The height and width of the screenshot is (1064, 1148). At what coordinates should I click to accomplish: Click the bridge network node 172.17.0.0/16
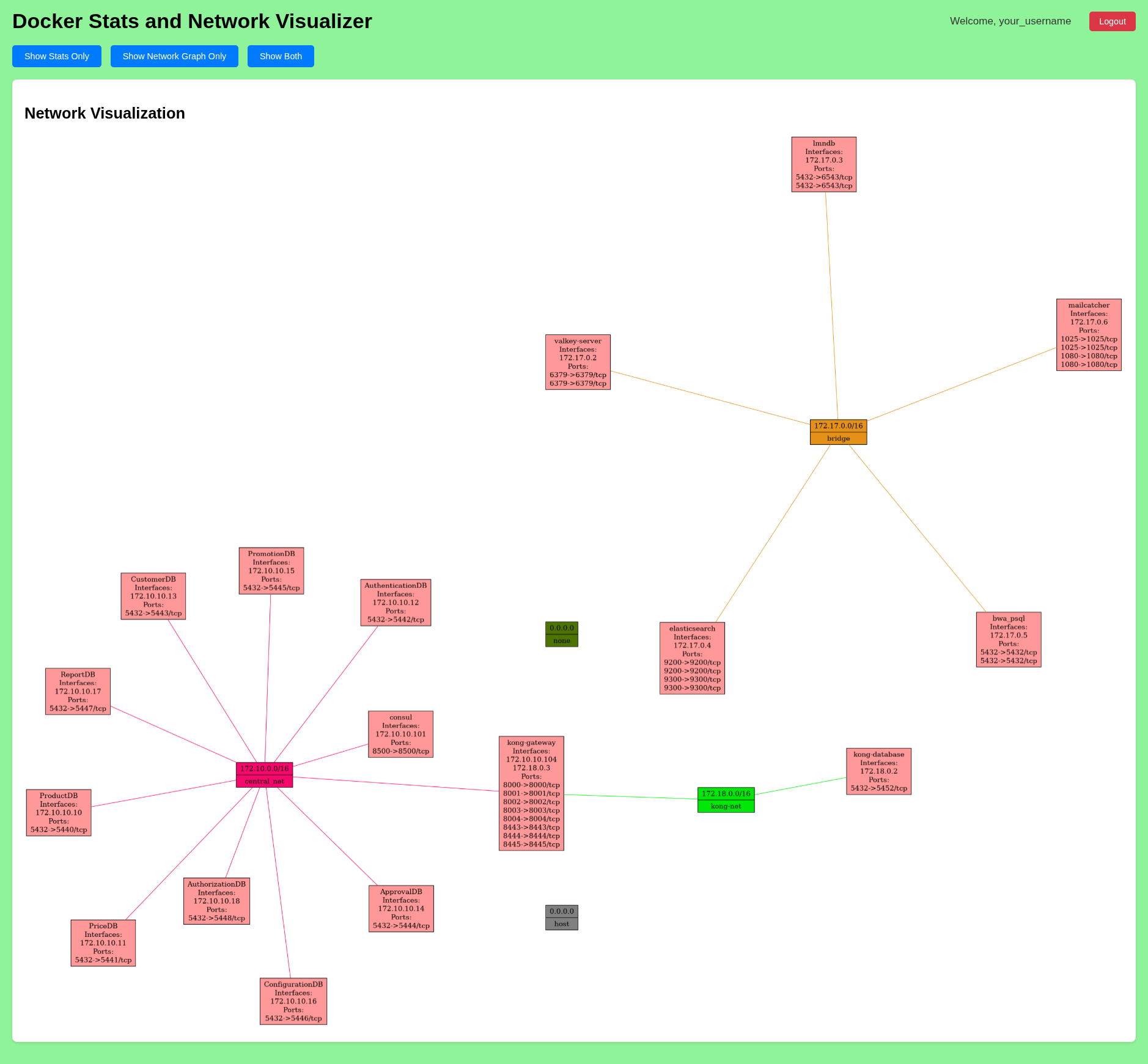coord(838,431)
